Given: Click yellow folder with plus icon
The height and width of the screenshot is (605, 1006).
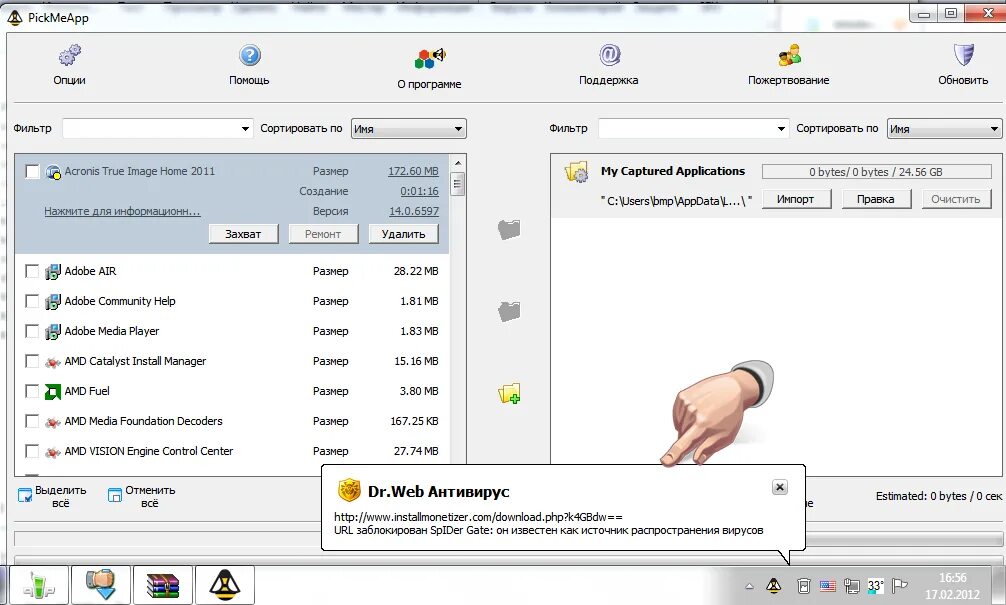Looking at the screenshot, I should tap(509, 393).
